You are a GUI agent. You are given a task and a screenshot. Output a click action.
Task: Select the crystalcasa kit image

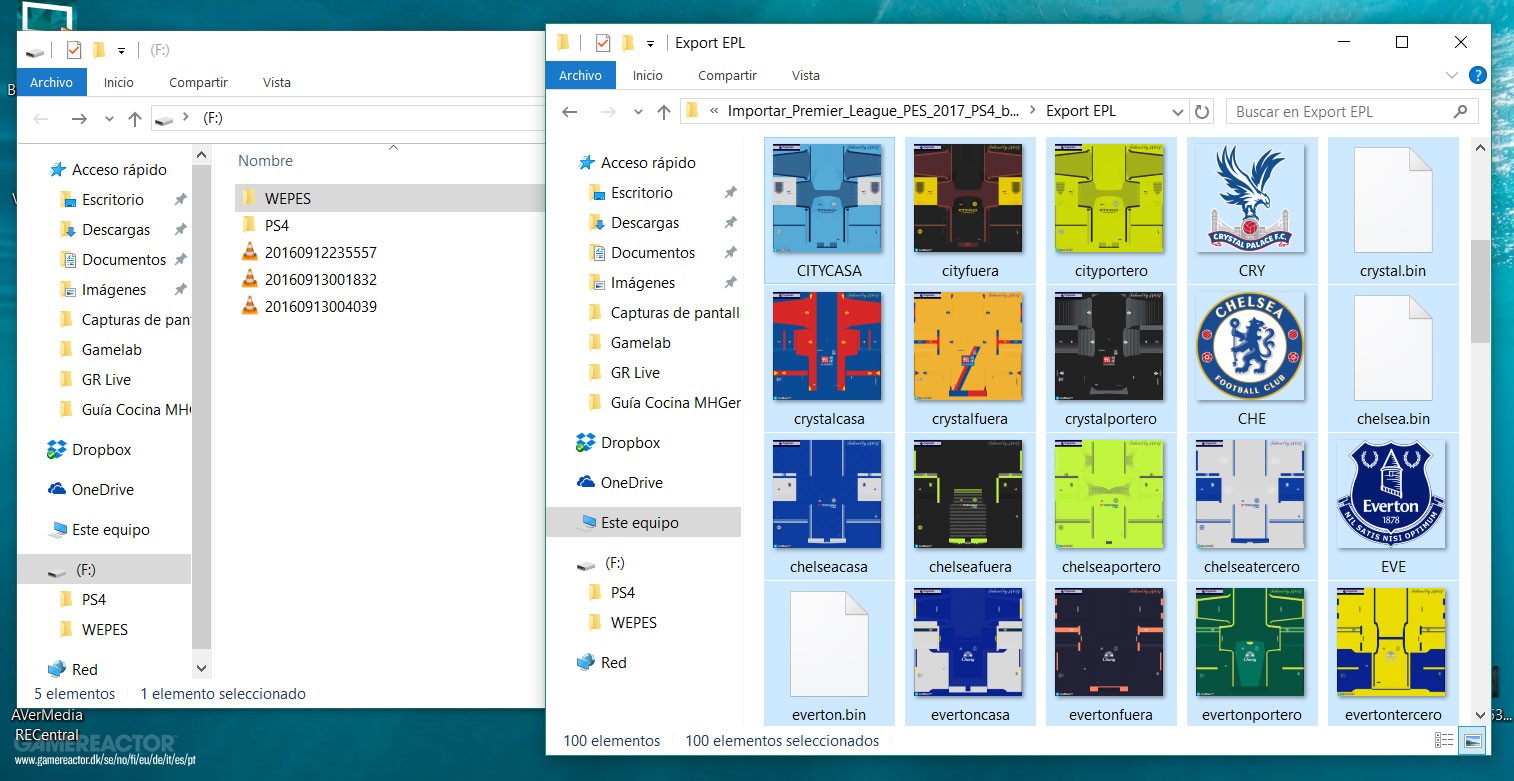(827, 347)
